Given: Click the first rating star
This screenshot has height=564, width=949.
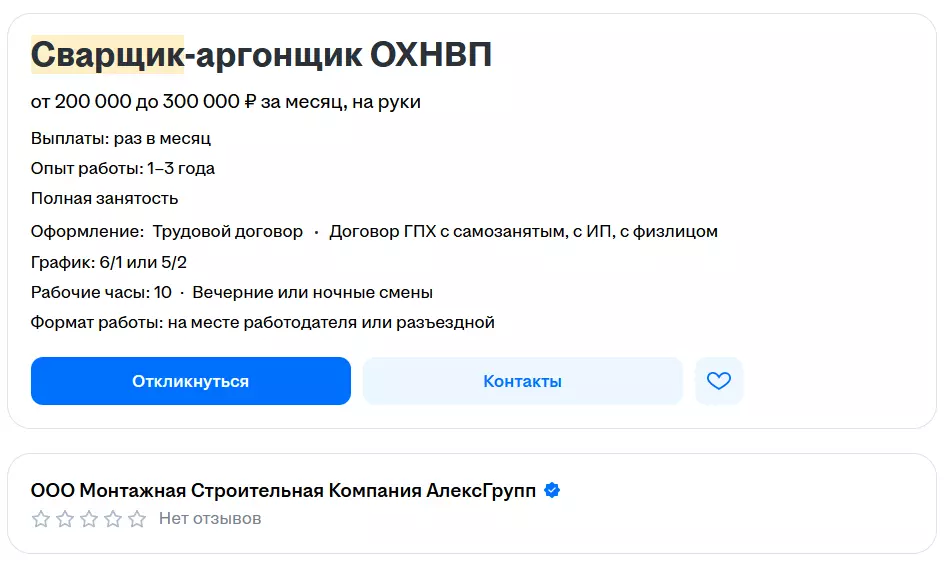Looking at the screenshot, I should (x=41, y=519).
